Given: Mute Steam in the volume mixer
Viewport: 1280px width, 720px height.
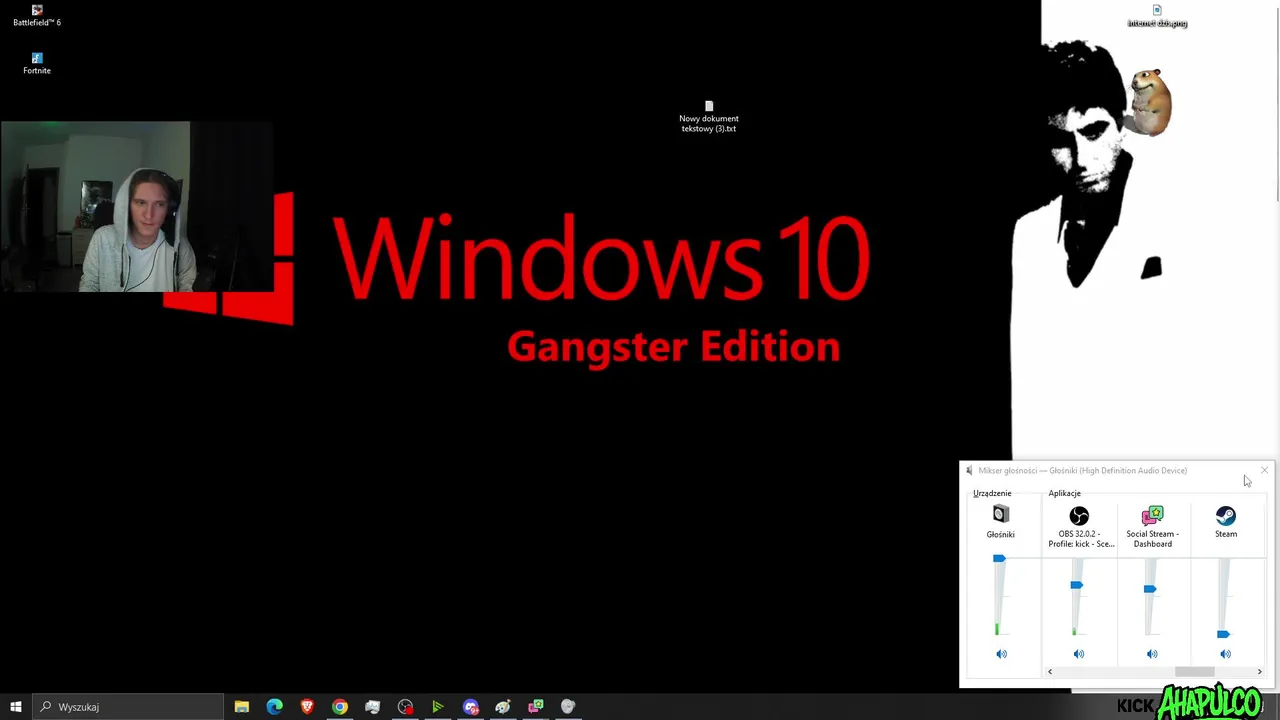Looking at the screenshot, I should (1225, 654).
